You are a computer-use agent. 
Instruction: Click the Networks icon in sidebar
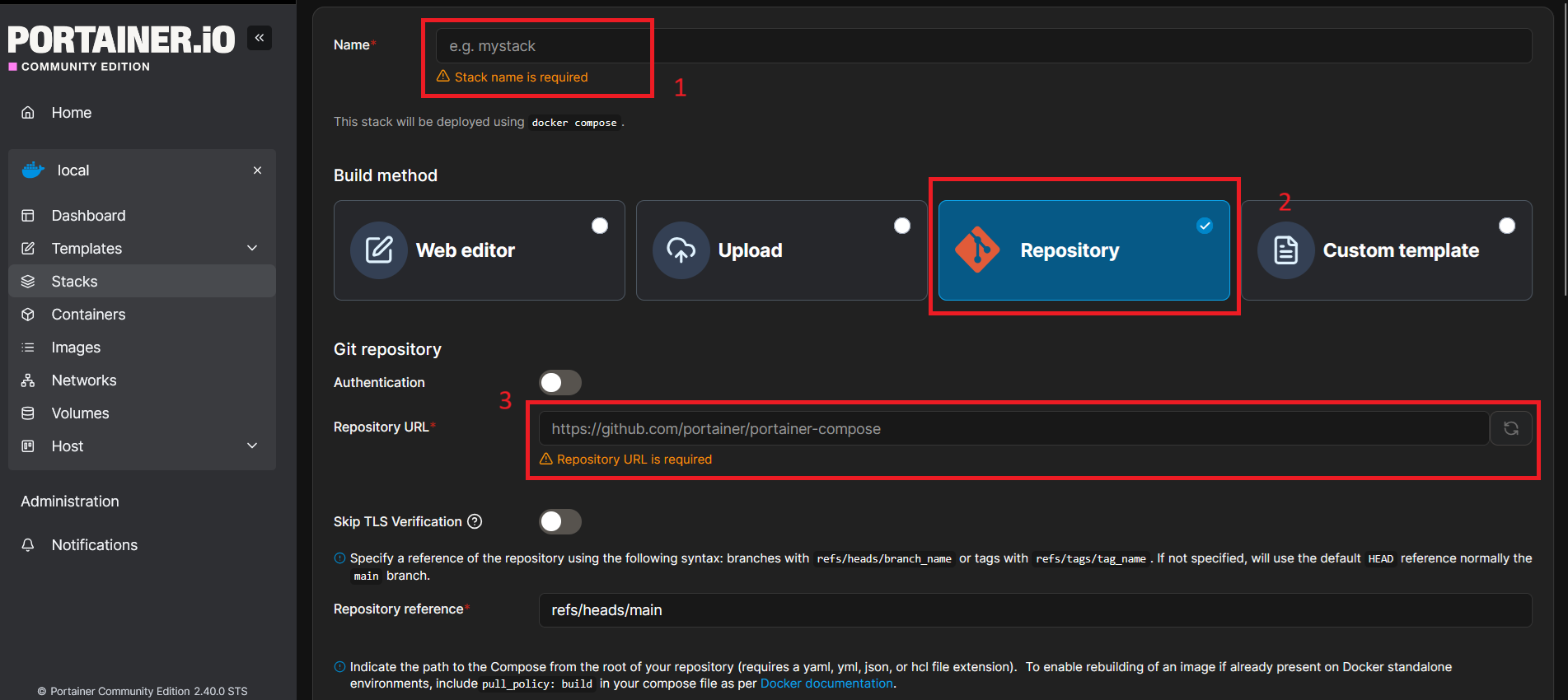28,380
